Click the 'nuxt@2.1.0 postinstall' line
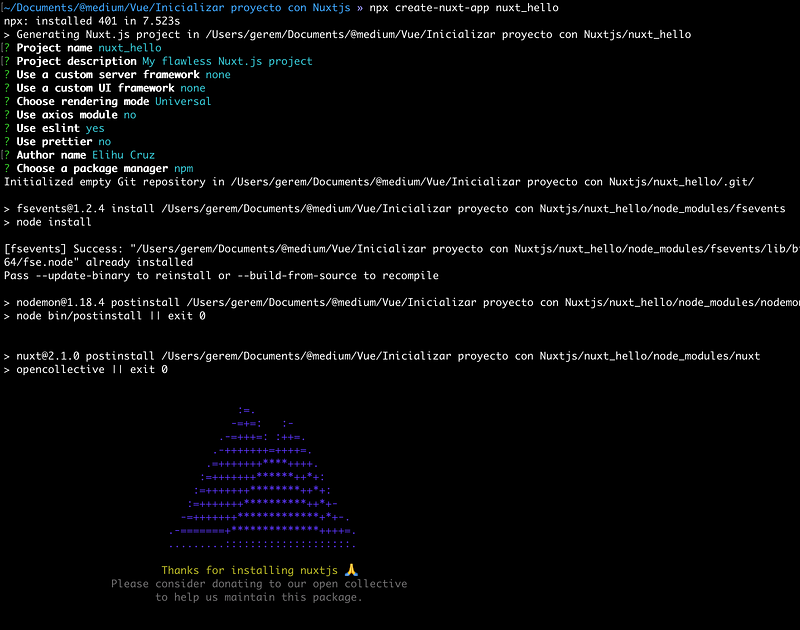 [x=382, y=356]
